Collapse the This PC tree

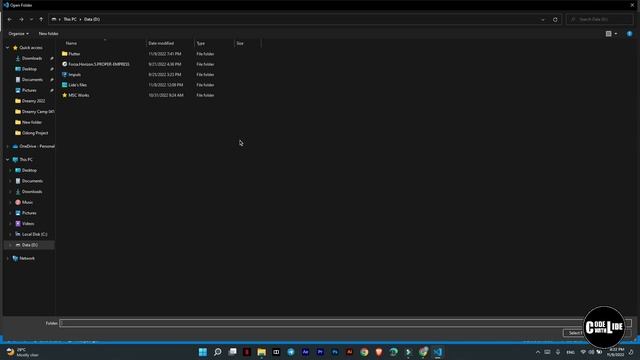point(7,160)
